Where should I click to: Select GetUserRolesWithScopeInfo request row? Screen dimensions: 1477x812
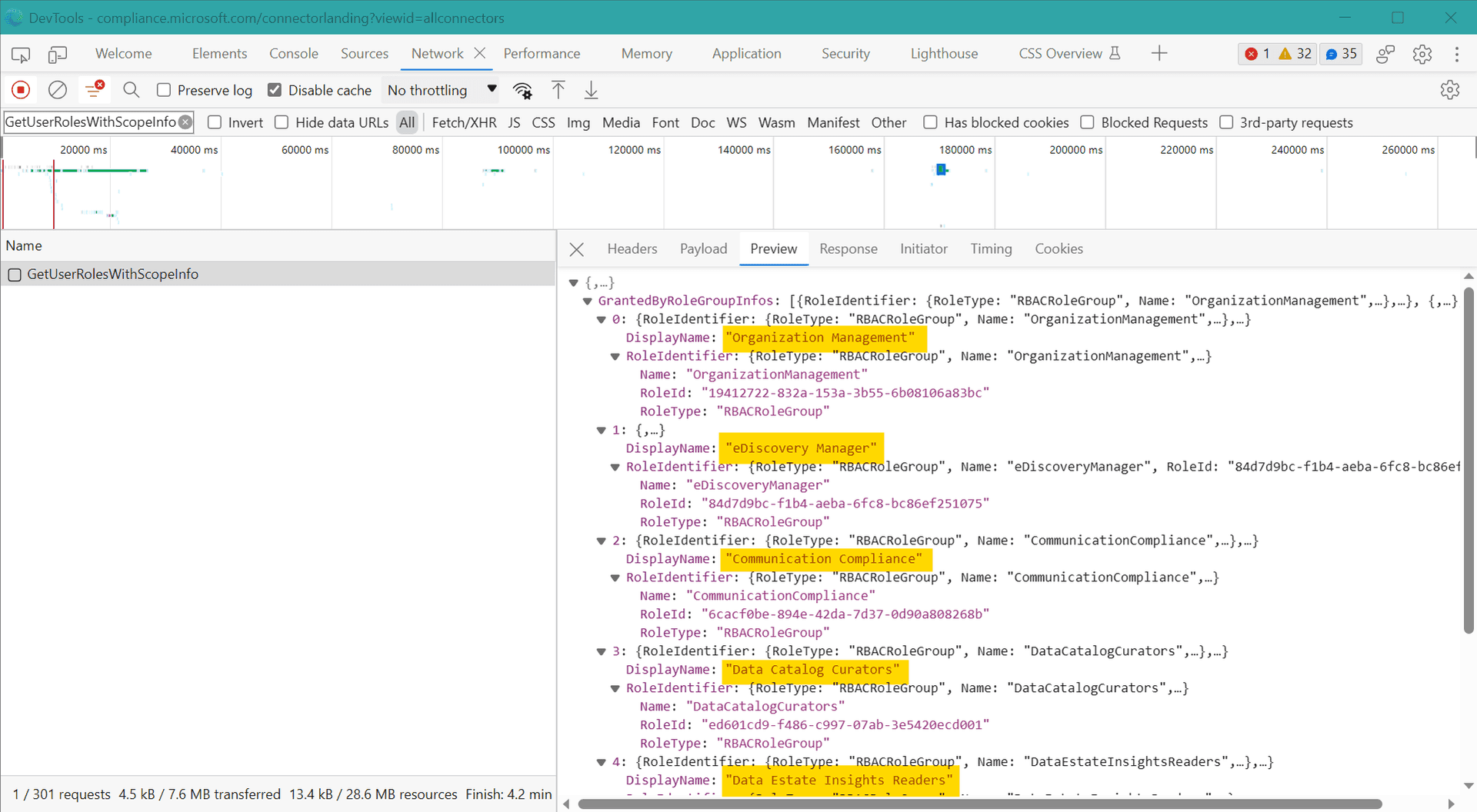click(x=112, y=274)
